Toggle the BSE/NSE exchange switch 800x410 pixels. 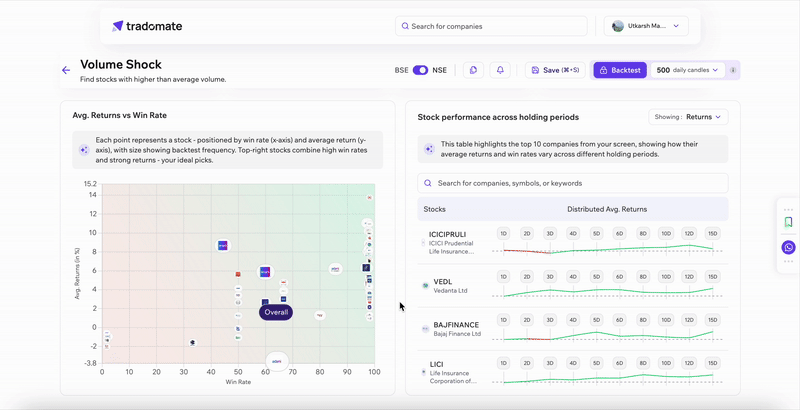point(420,70)
